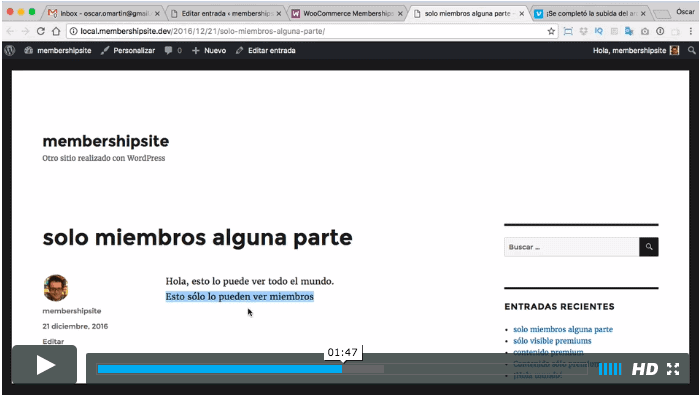Close the WooCommerce Memberships tab
Viewport: 700px width, 395px height.
click(400, 14)
